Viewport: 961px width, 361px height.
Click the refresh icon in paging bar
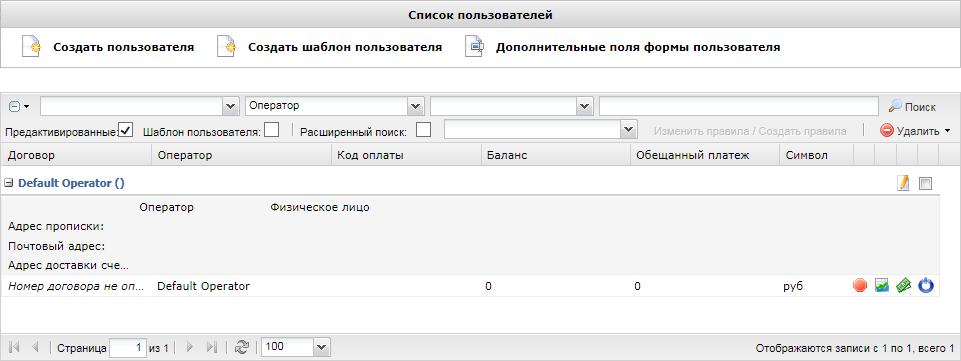(242, 347)
